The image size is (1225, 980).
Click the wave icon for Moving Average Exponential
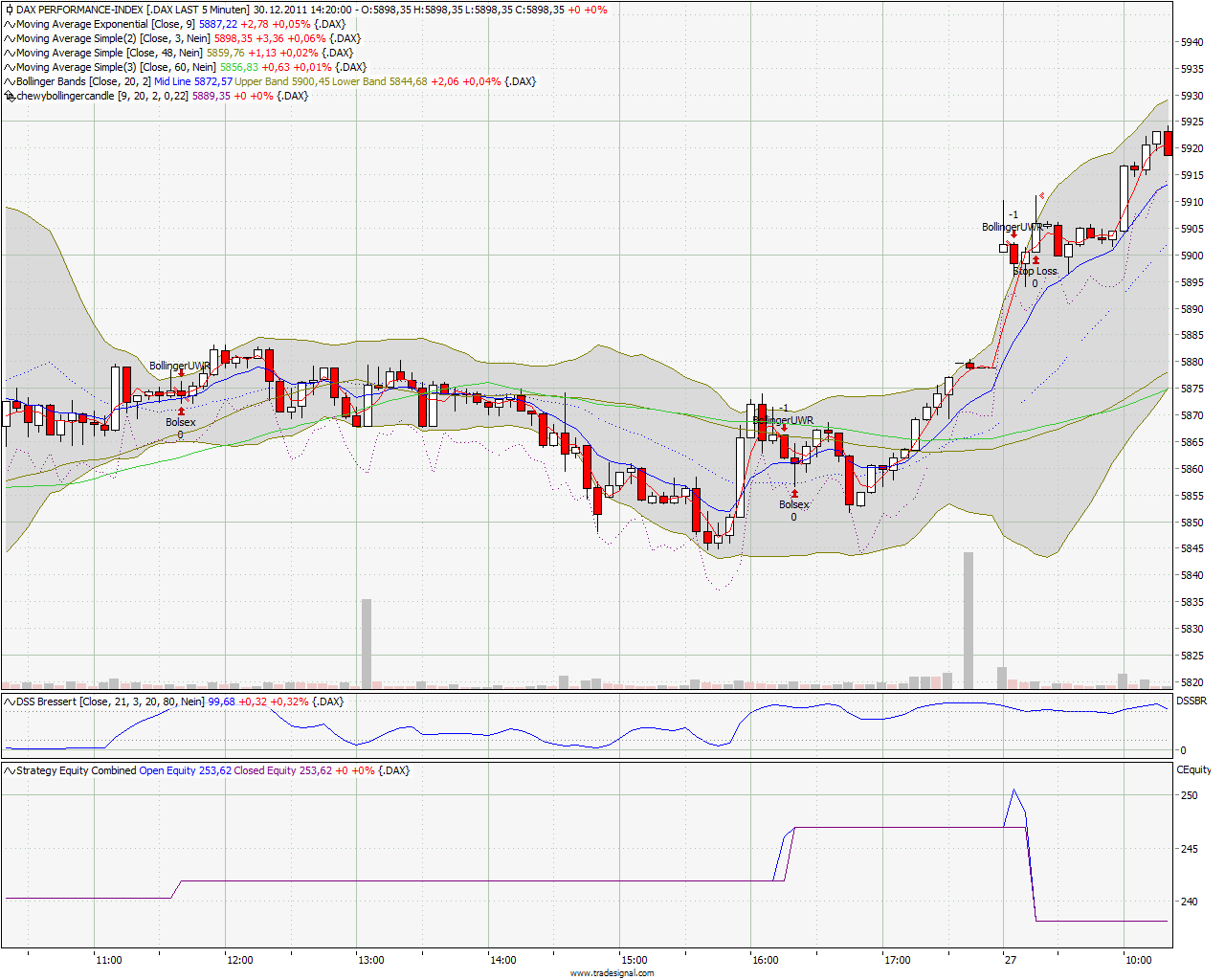[x=10, y=24]
